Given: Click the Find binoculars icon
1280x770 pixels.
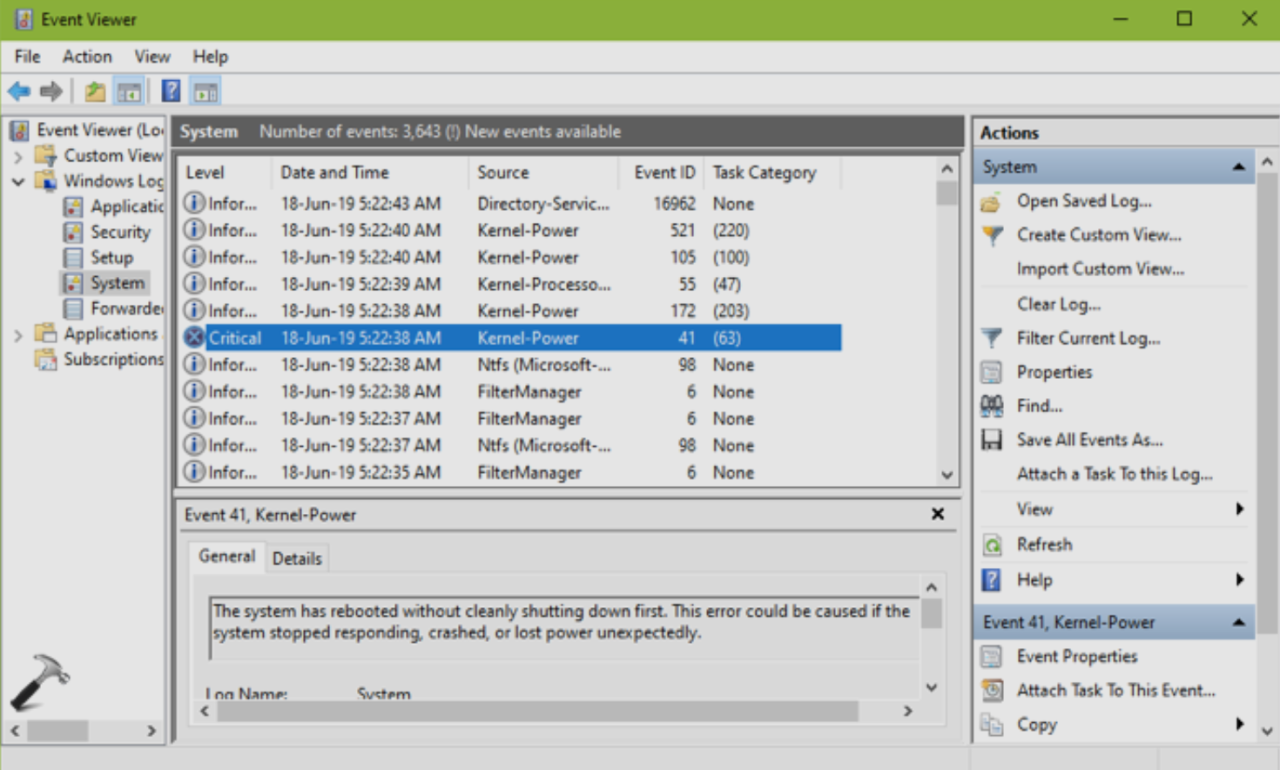Looking at the screenshot, I should click(x=991, y=406).
